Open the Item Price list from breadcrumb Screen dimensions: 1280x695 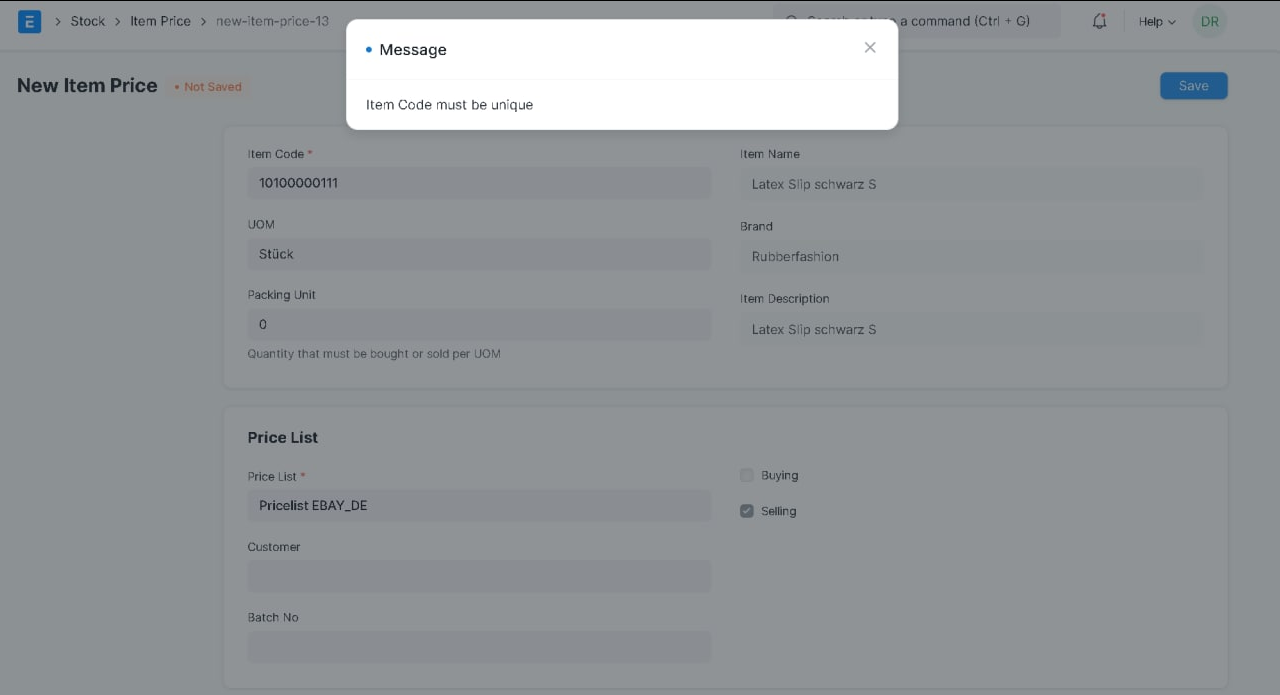(x=160, y=20)
